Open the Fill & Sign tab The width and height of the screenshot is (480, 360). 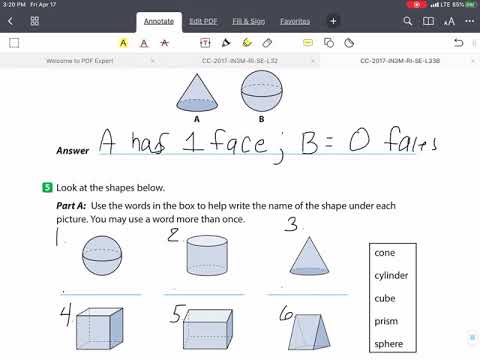[x=249, y=21]
